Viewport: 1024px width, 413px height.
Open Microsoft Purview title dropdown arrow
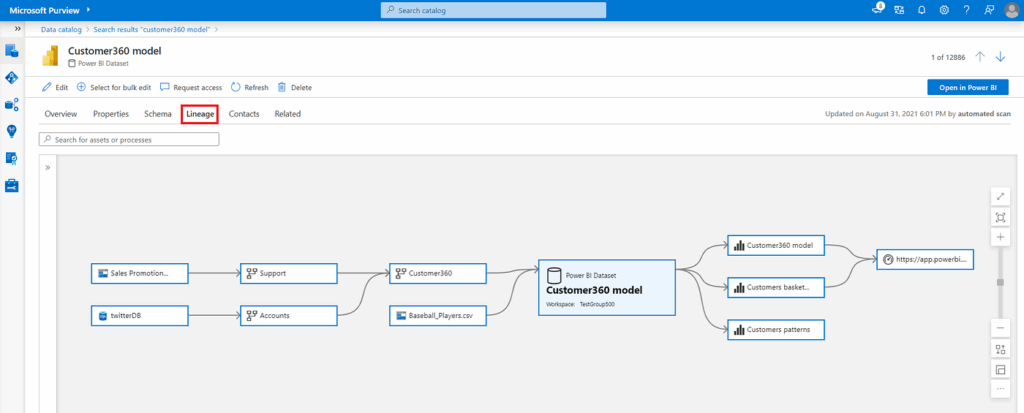coord(88,10)
